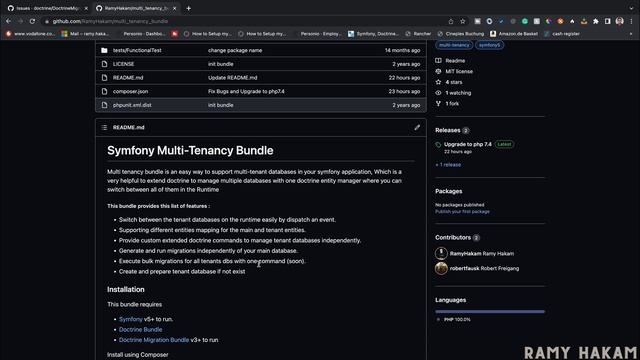Viewport: 640px width, 360px height.
Task: Go back to previous page
Action: point(9,21)
